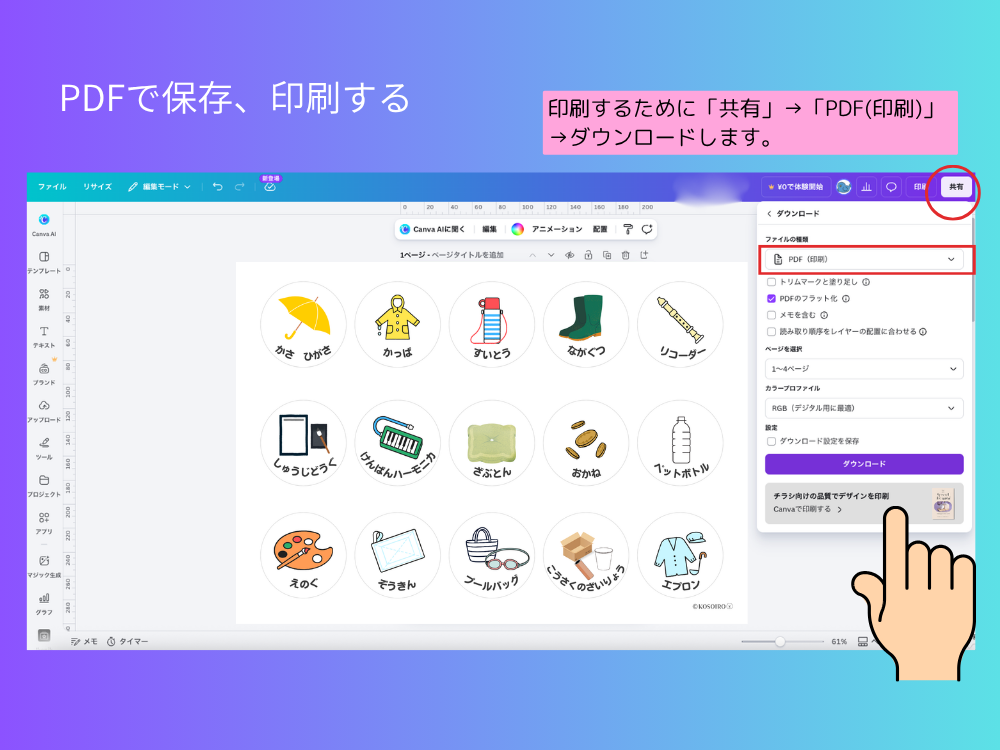Click the redo arrow

(x=240, y=187)
